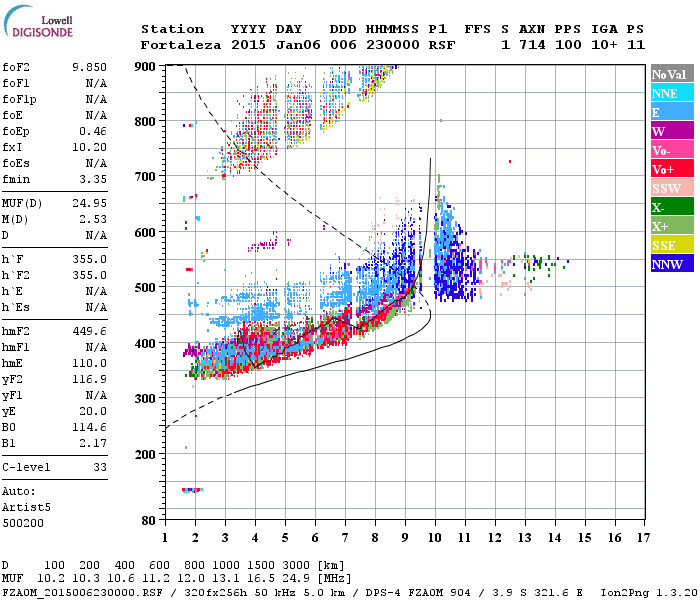This screenshot has height=600, width=700.
Task: Select the E direction legend swatch
Action: coord(672,112)
